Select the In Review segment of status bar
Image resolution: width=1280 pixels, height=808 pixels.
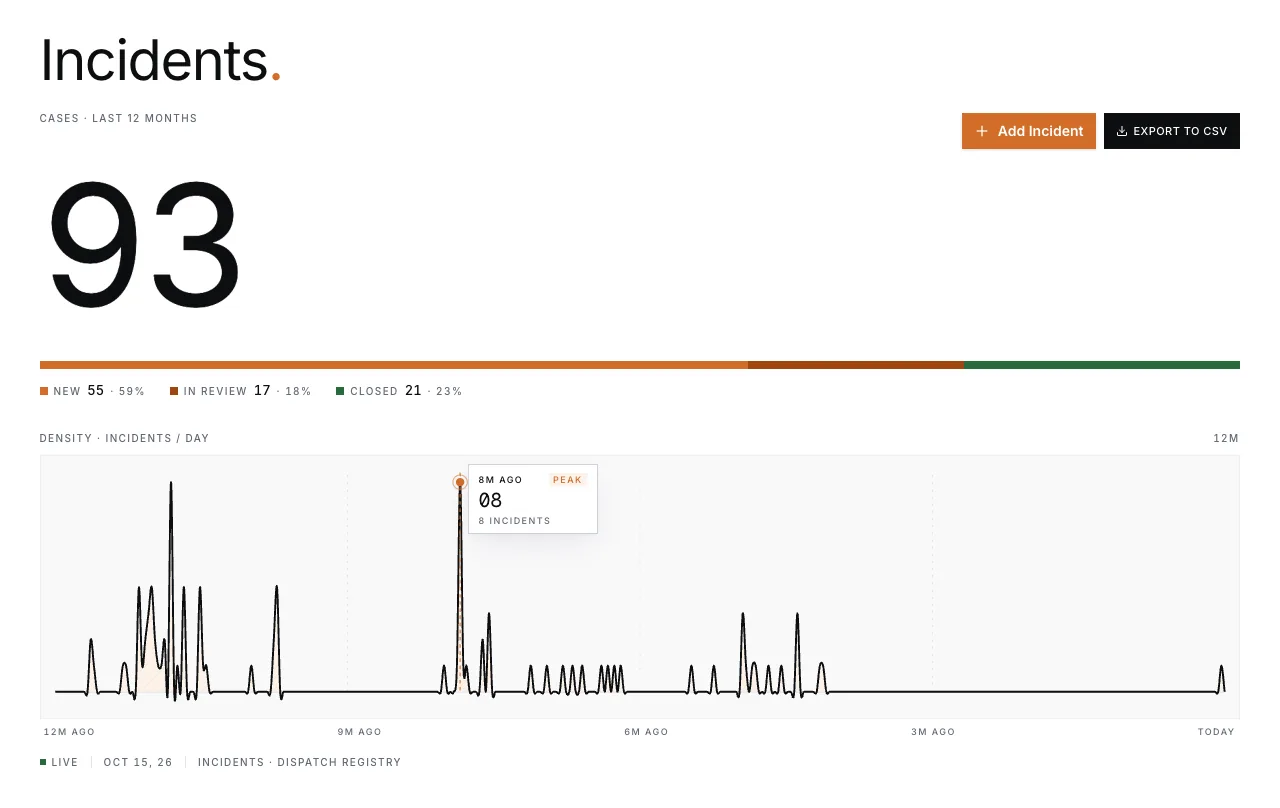tap(856, 365)
